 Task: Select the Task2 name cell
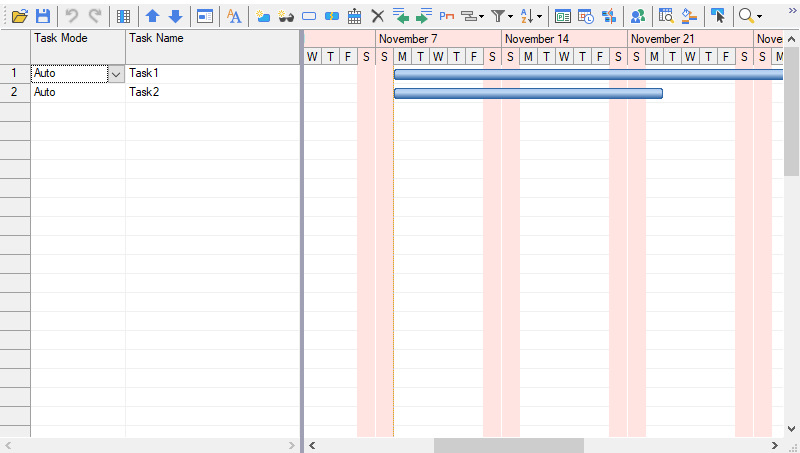(212, 93)
